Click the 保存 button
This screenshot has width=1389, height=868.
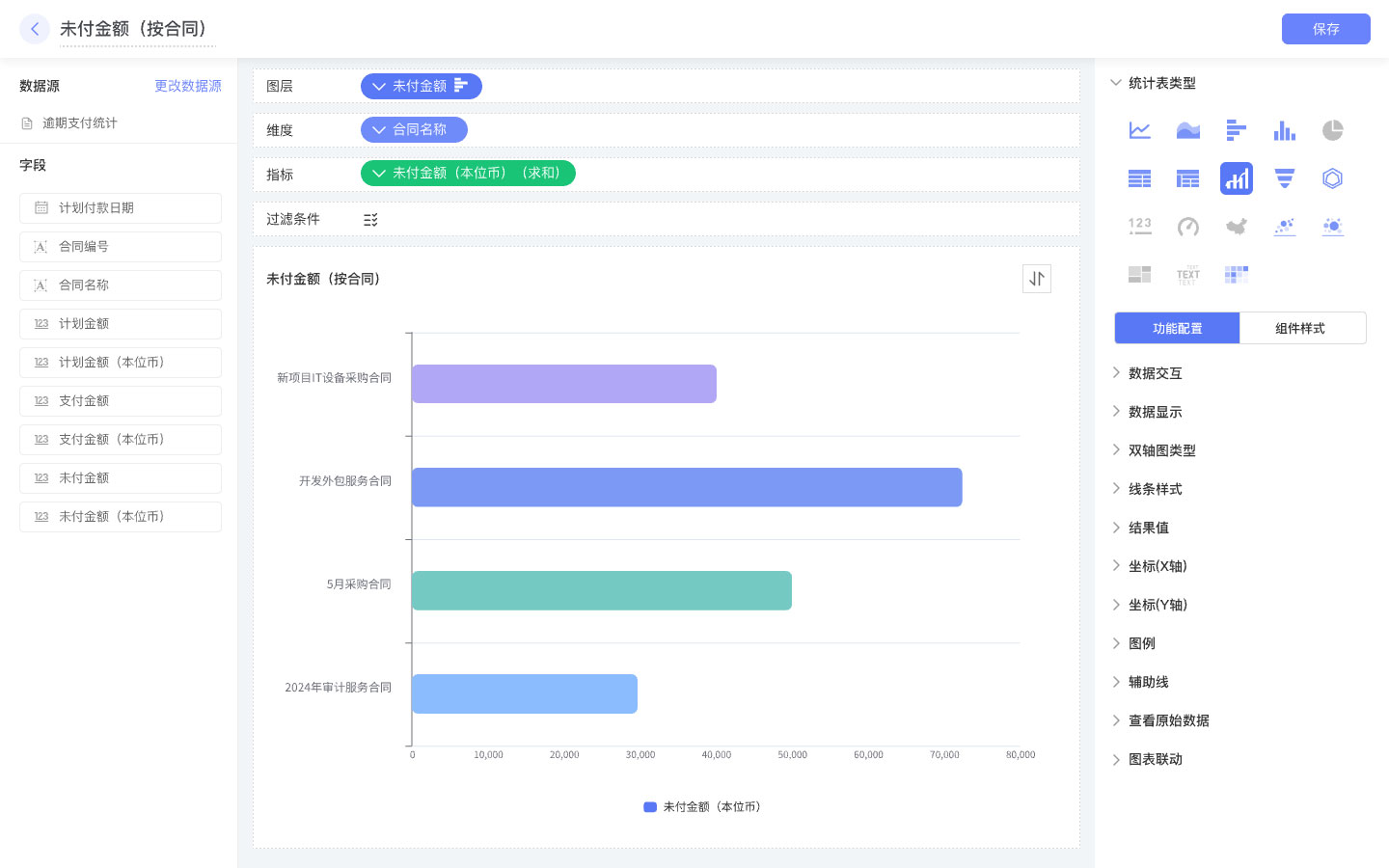pyautogui.click(x=1325, y=29)
